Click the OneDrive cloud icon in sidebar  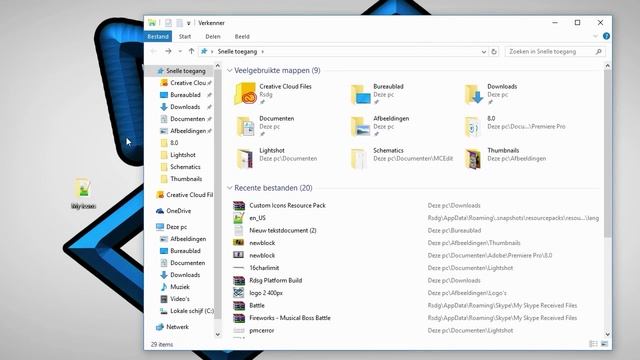click(160, 211)
